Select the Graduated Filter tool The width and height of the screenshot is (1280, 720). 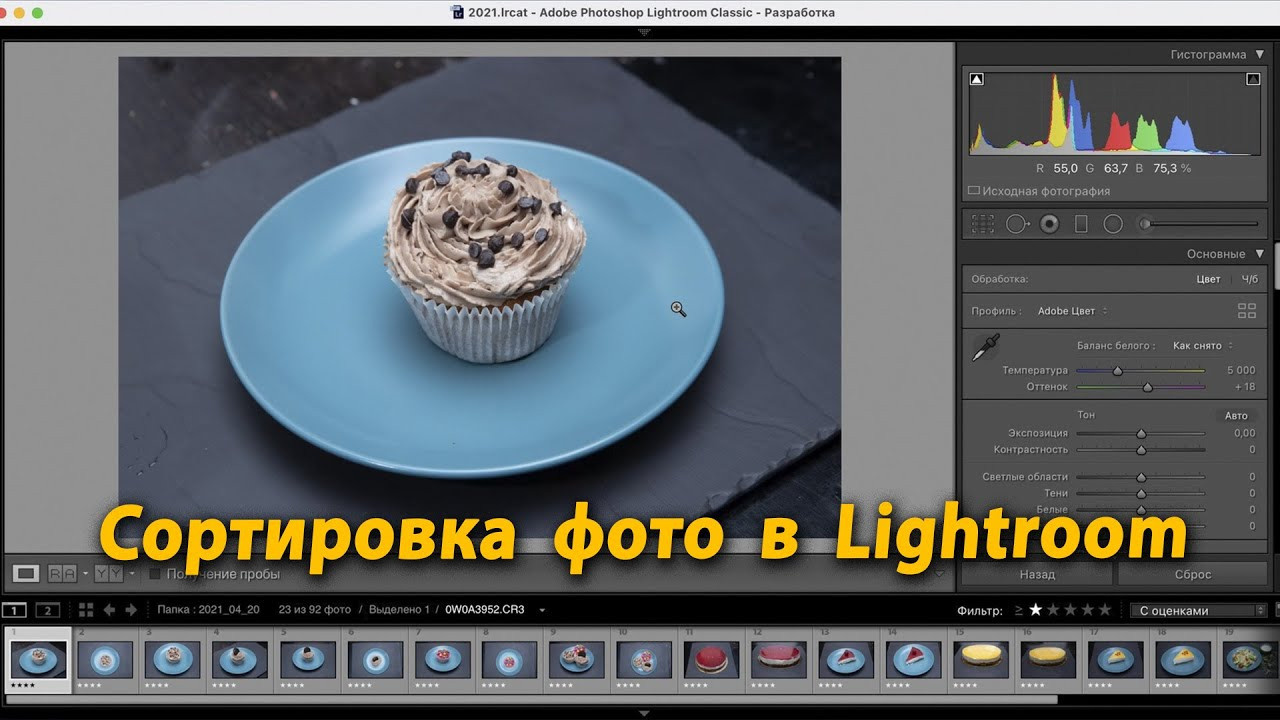pyautogui.click(x=1081, y=223)
